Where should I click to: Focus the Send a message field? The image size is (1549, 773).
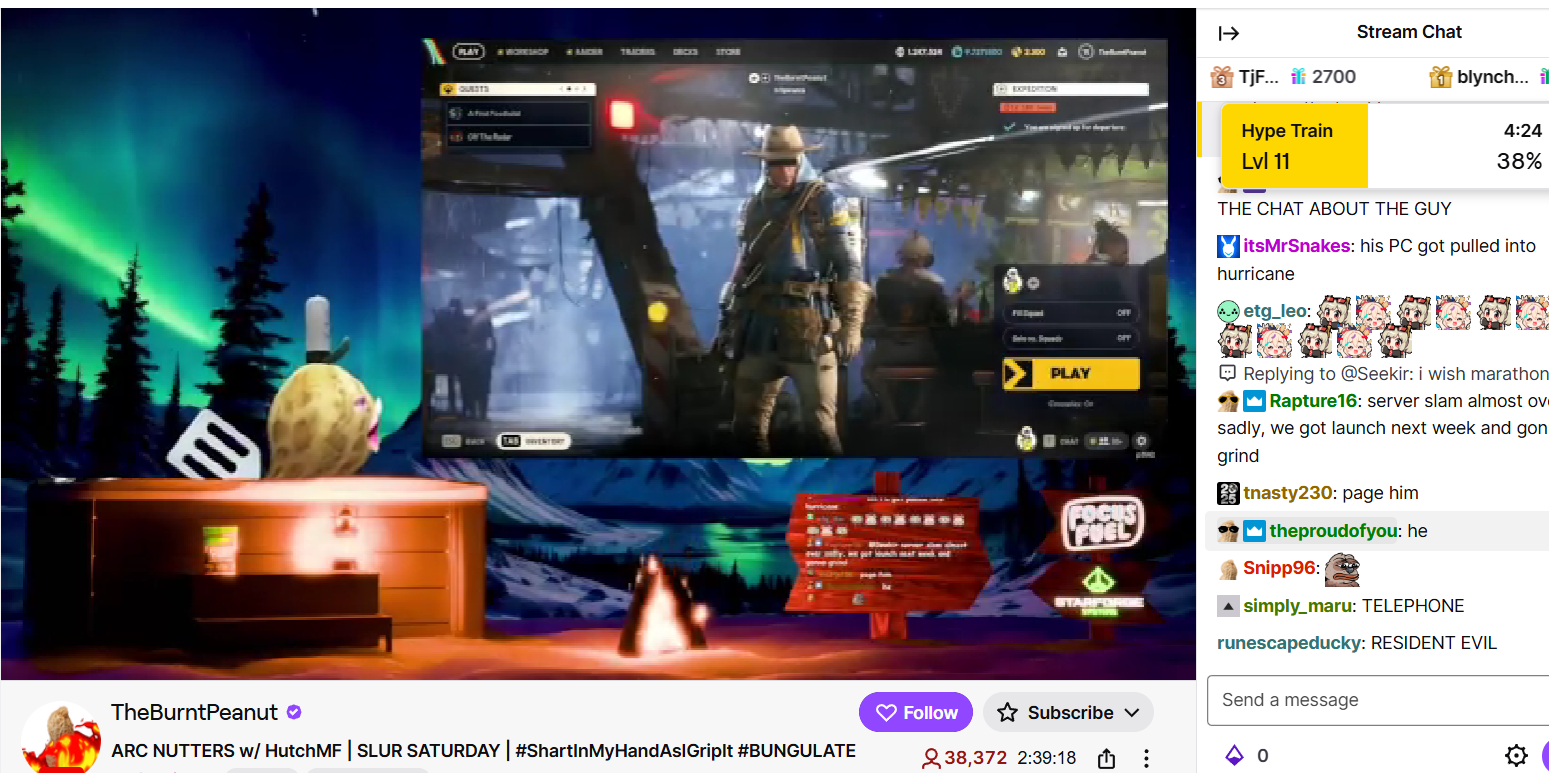1378,700
